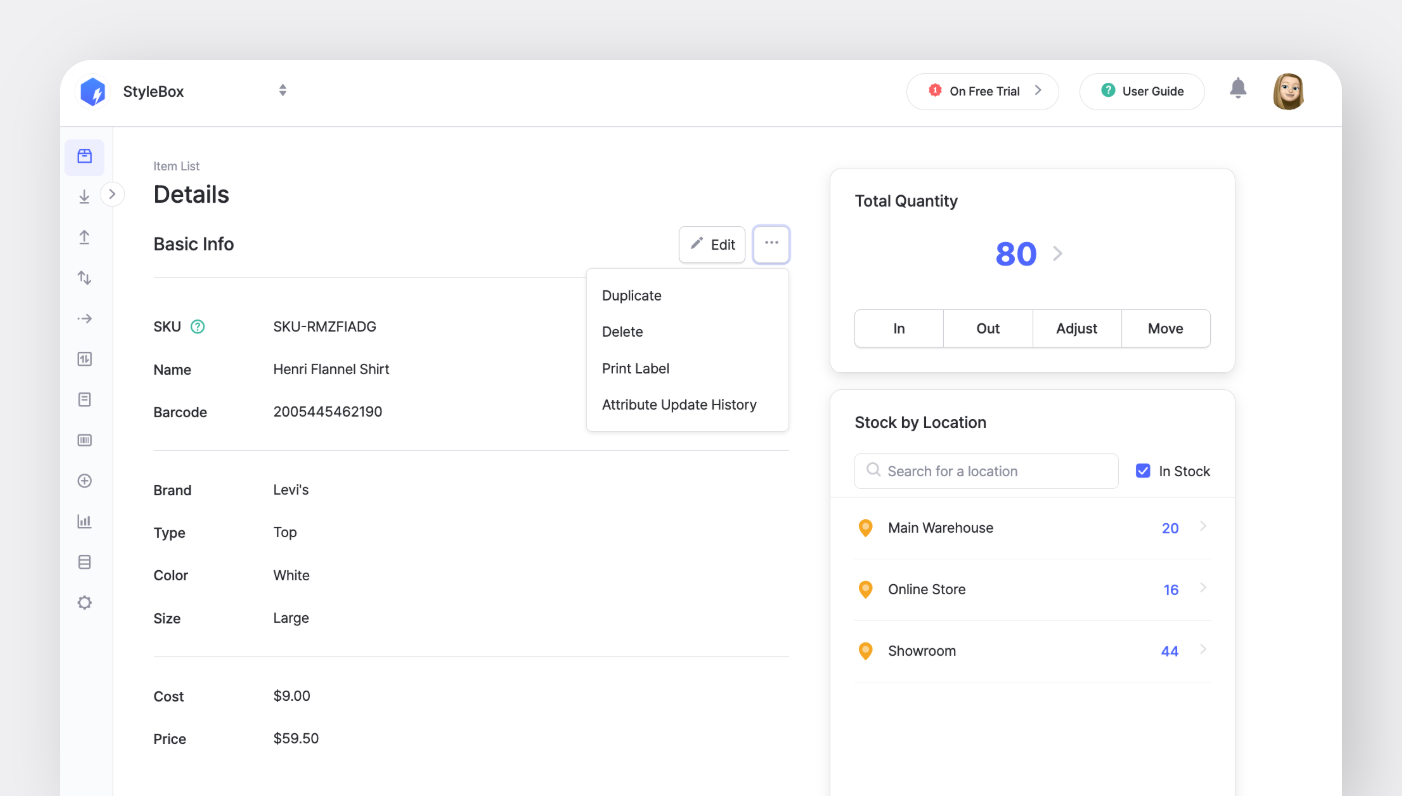The width and height of the screenshot is (1402, 796).
Task: Select Attribute Update History menu entry
Action: point(679,405)
